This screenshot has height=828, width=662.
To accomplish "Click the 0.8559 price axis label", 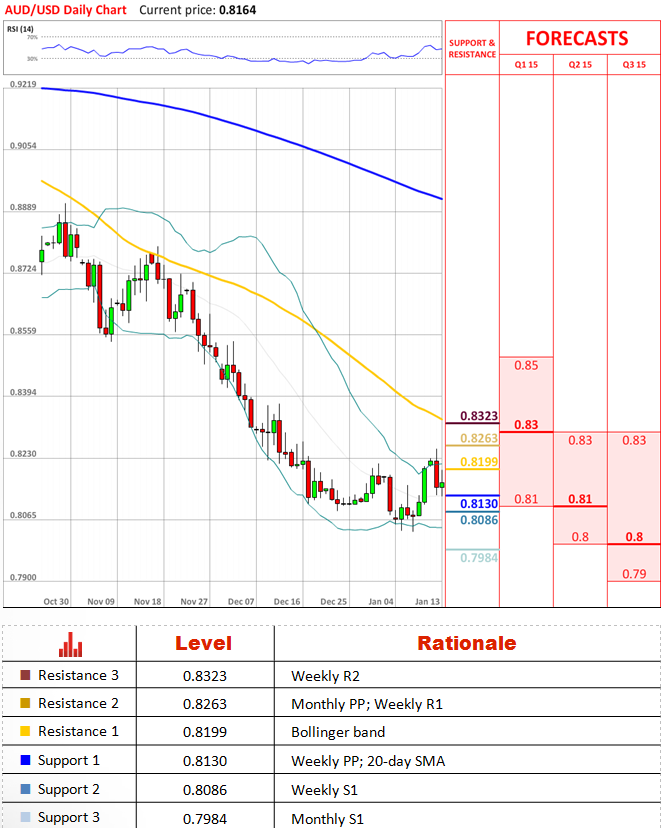I will click(x=24, y=331).
